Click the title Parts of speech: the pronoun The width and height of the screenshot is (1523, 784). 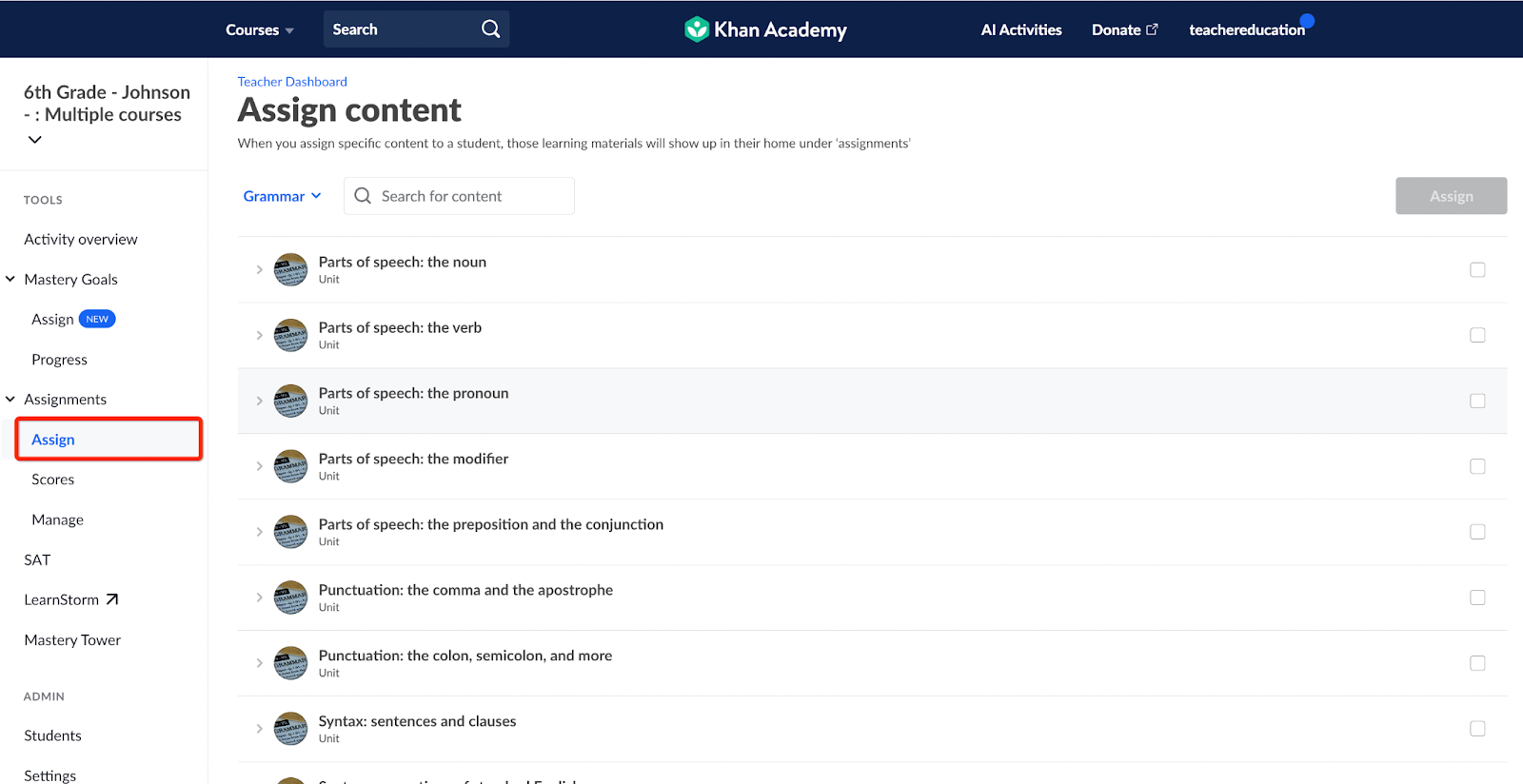point(413,393)
